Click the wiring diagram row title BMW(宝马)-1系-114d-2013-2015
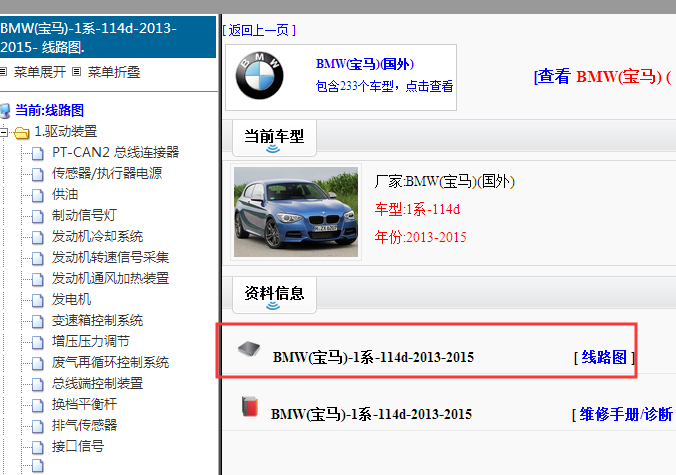This screenshot has height=475, width=676. 373,357
